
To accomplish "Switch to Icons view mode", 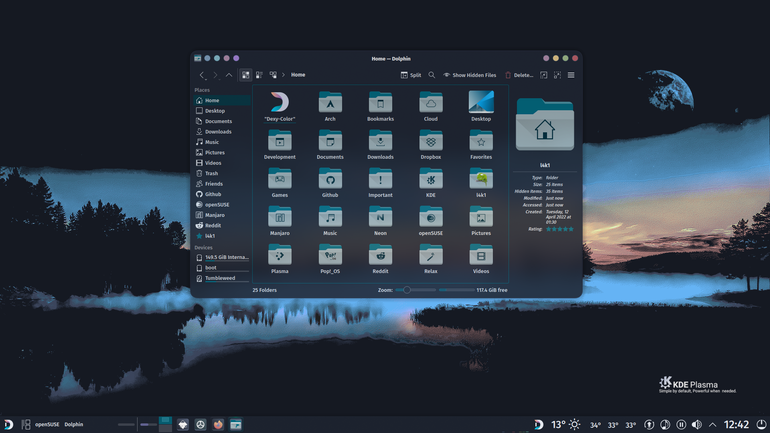I will [x=246, y=75].
